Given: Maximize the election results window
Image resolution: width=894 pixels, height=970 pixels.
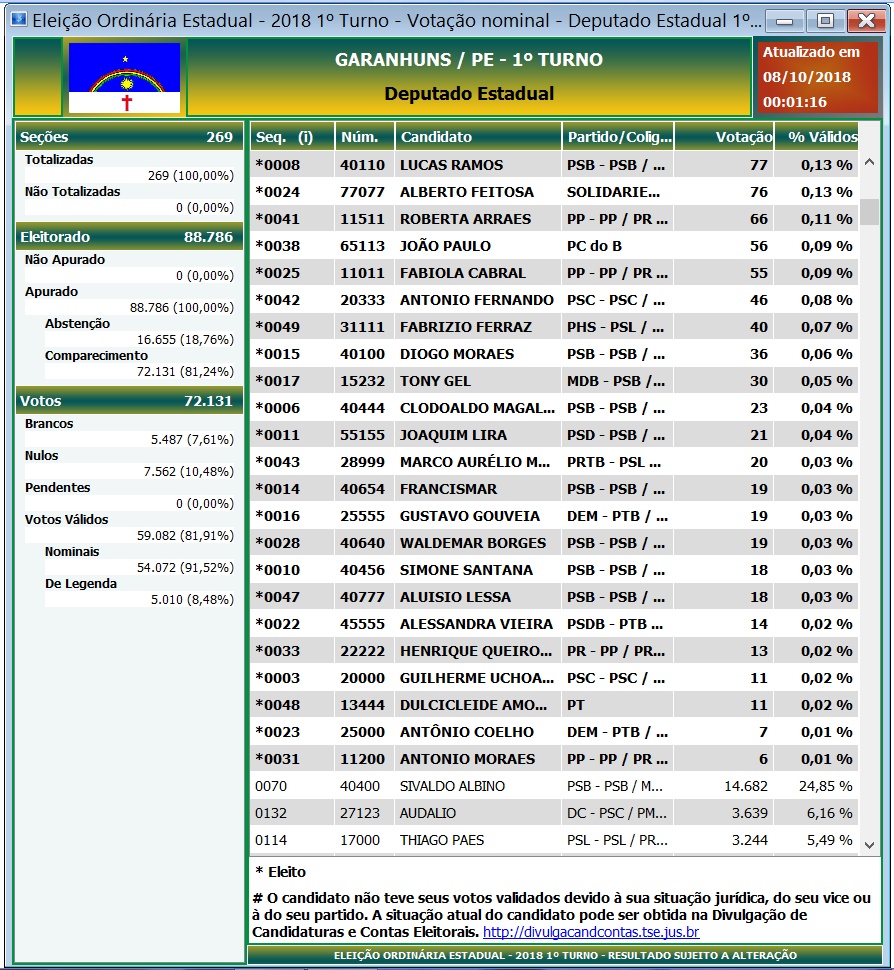Looking at the screenshot, I should (x=825, y=21).
